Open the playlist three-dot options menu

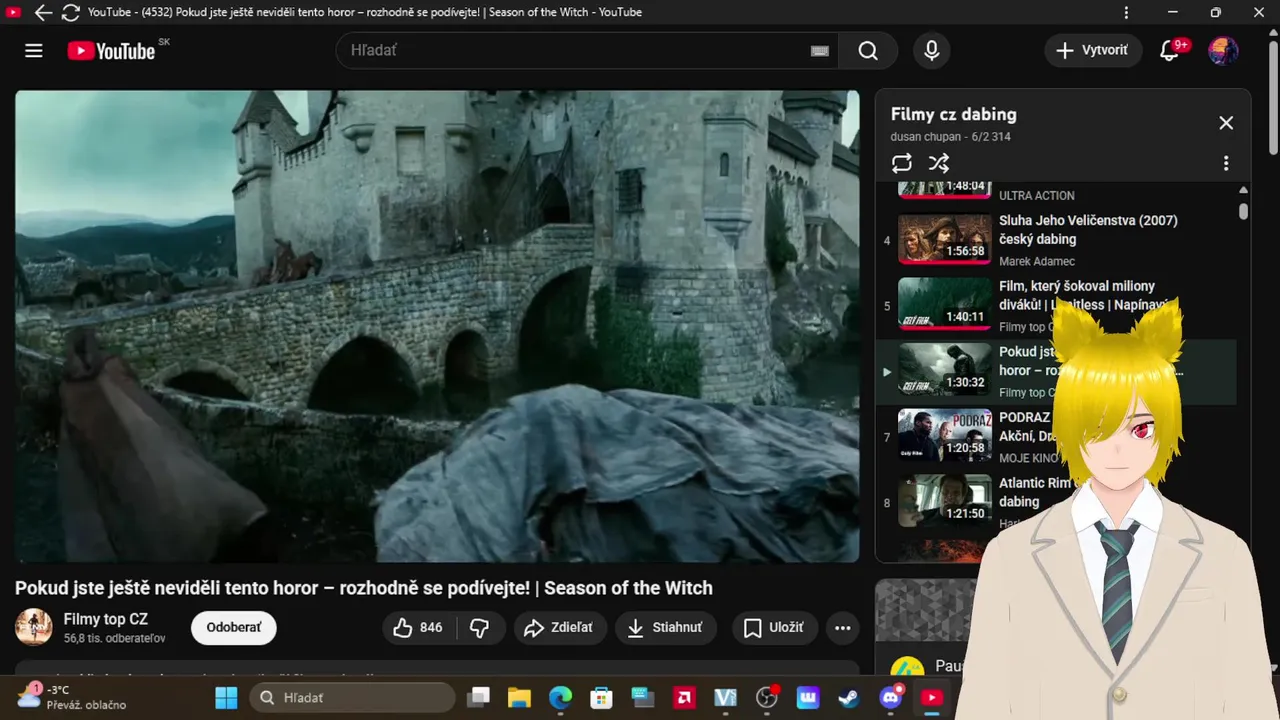(x=1226, y=163)
